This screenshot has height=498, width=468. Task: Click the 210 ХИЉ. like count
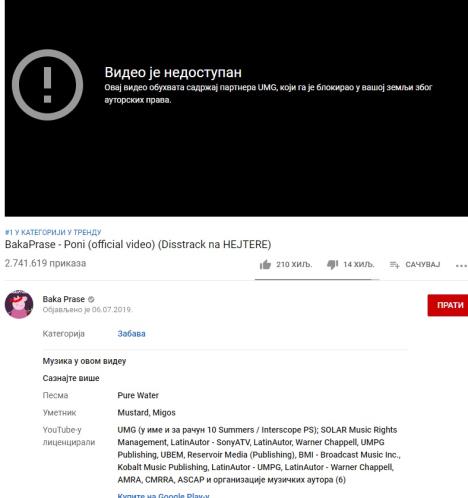[x=294, y=265]
